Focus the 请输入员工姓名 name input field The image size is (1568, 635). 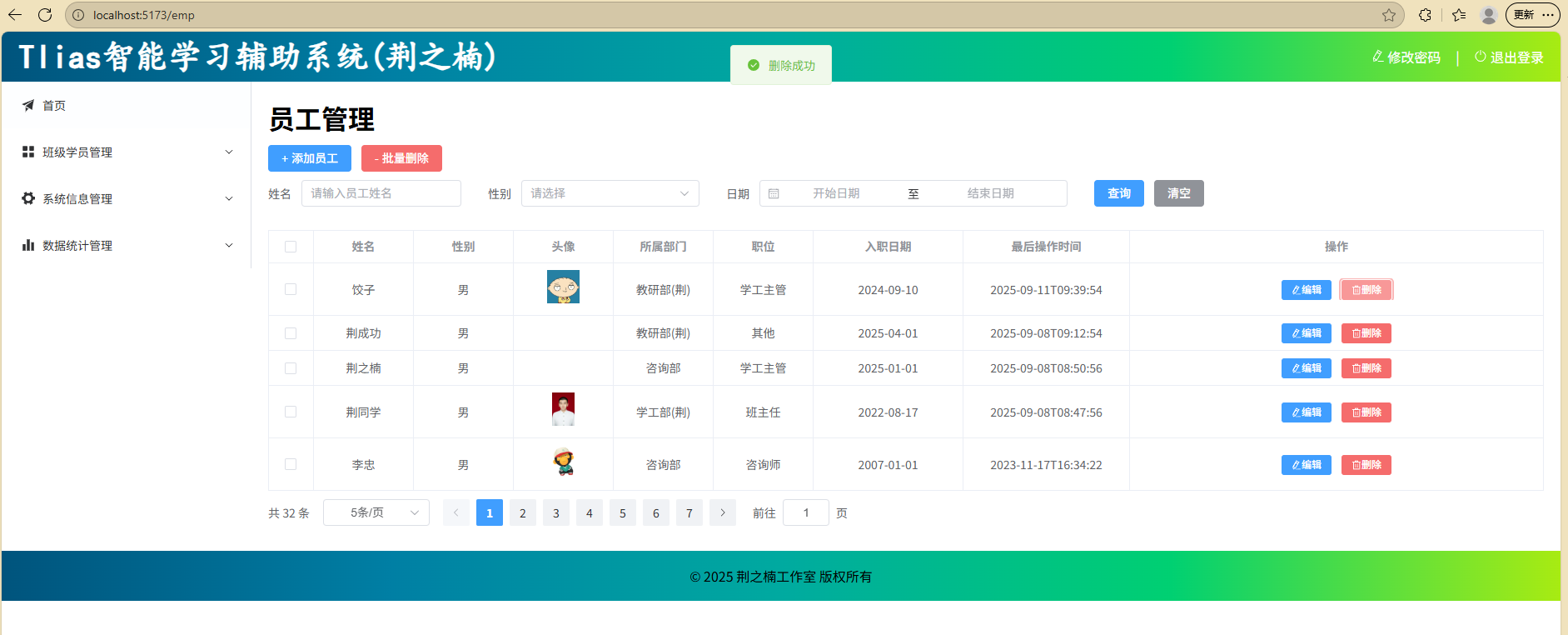pyautogui.click(x=381, y=193)
